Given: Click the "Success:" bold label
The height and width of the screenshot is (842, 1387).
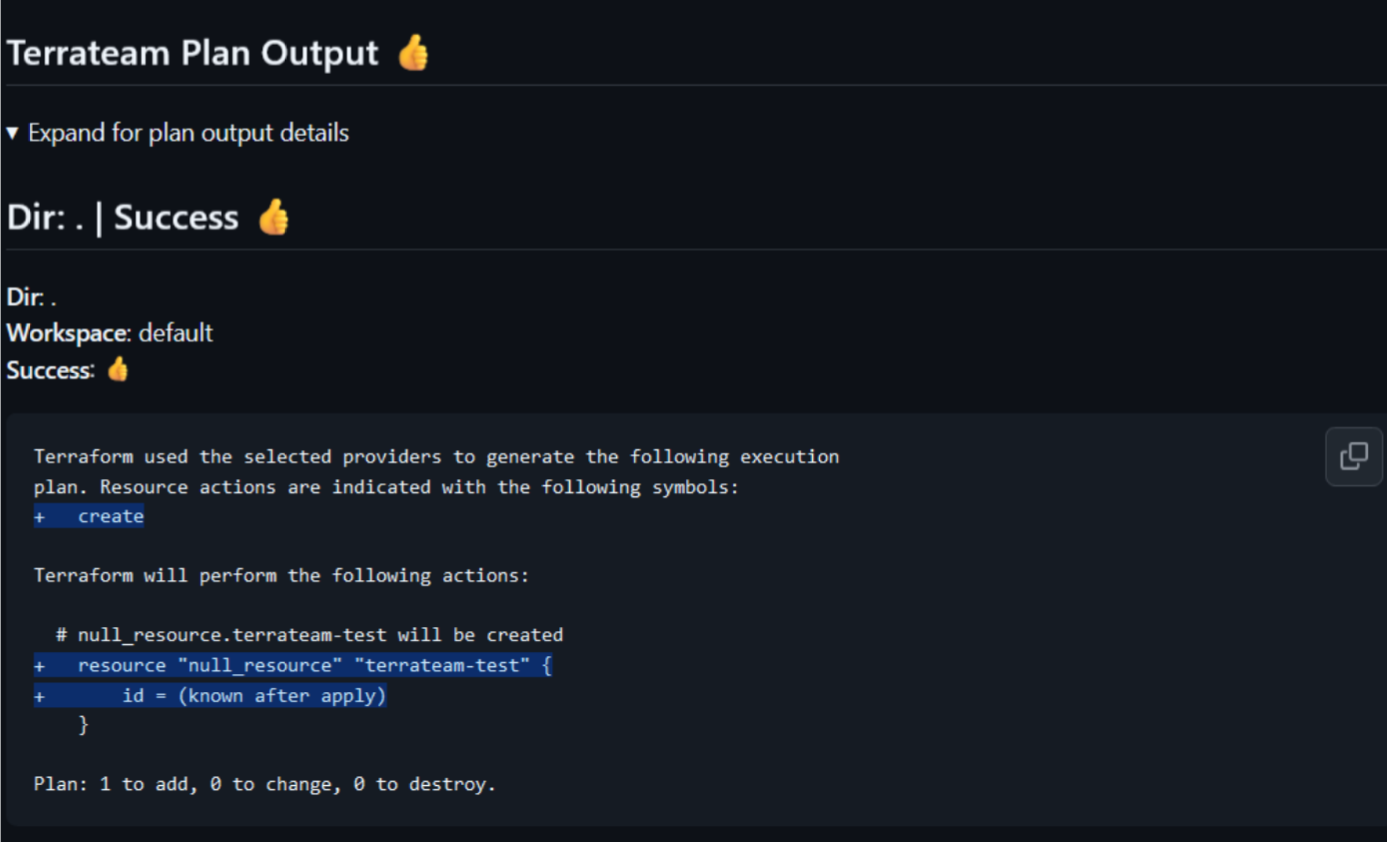Looking at the screenshot, I should tap(51, 370).
